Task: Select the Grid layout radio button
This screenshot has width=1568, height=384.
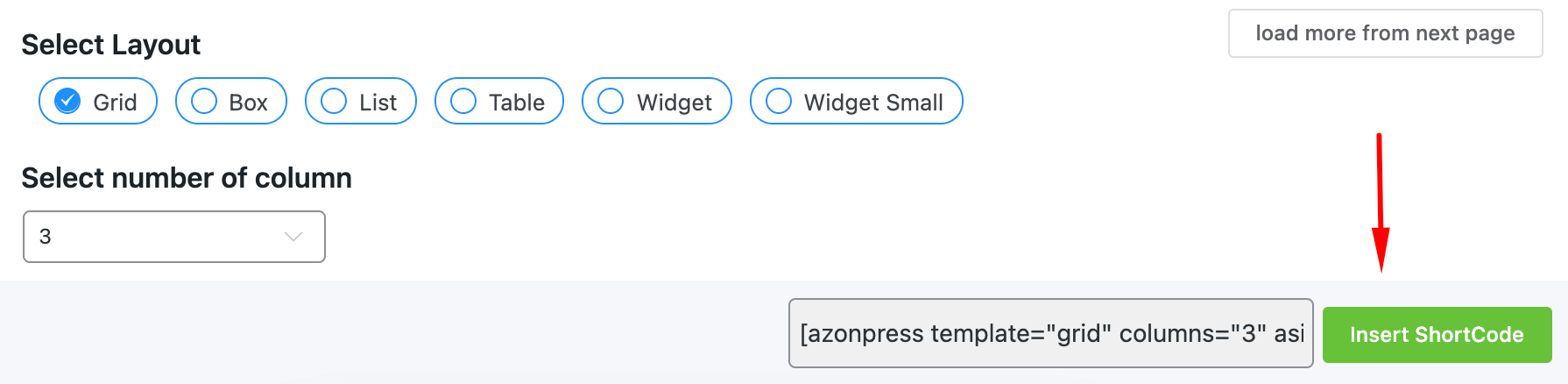Action: [98, 101]
